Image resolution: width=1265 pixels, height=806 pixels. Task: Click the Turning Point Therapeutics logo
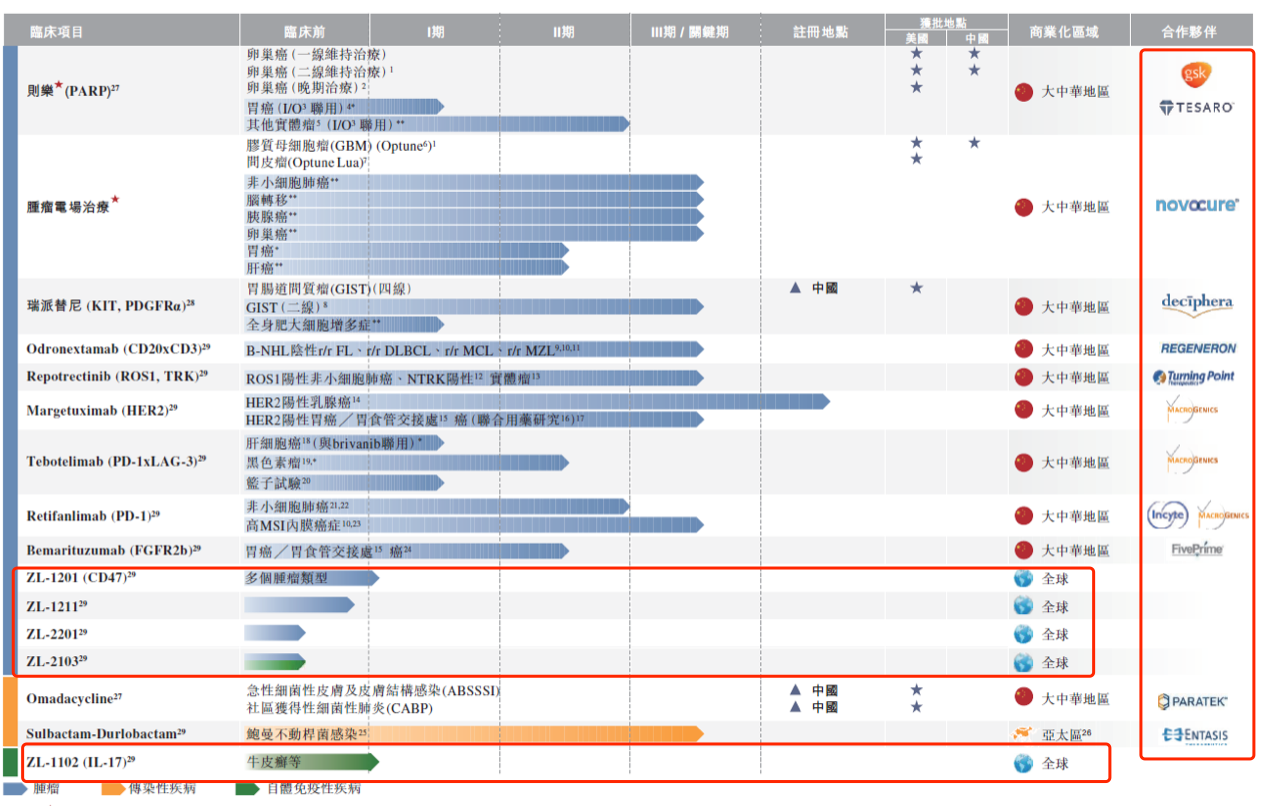[1194, 378]
